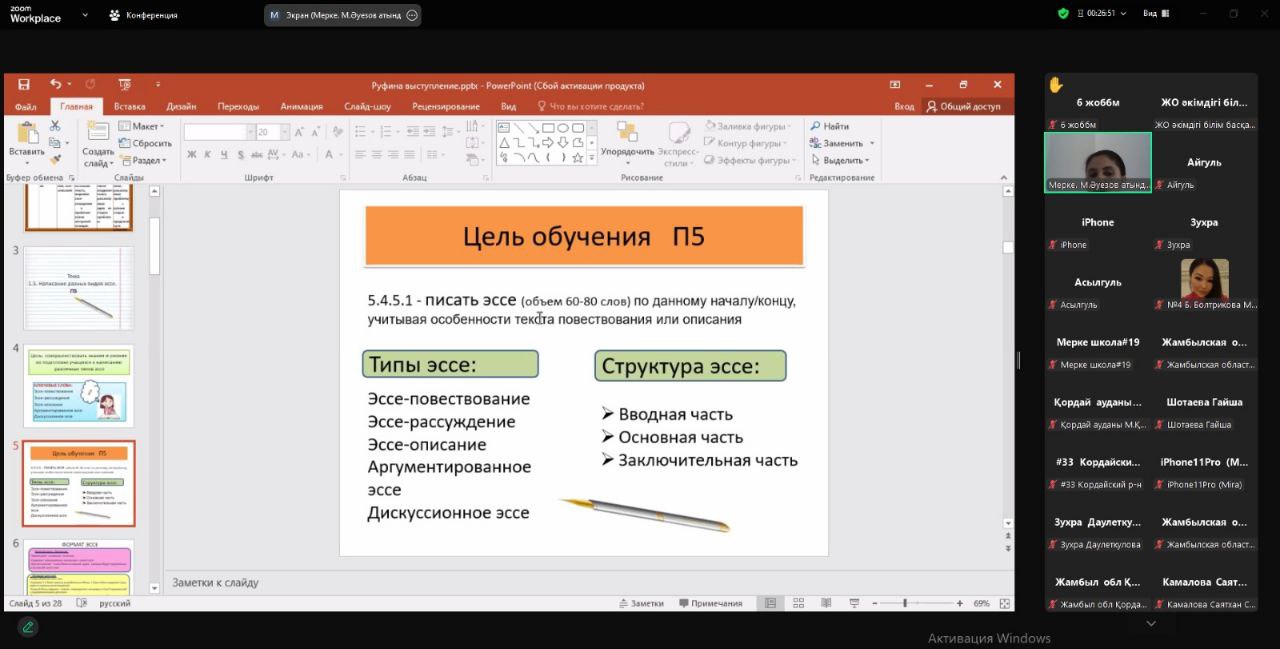Image resolution: width=1280 pixels, height=649 pixels.
Task: Open the Примечания comments pane
Action: click(x=710, y=603)
